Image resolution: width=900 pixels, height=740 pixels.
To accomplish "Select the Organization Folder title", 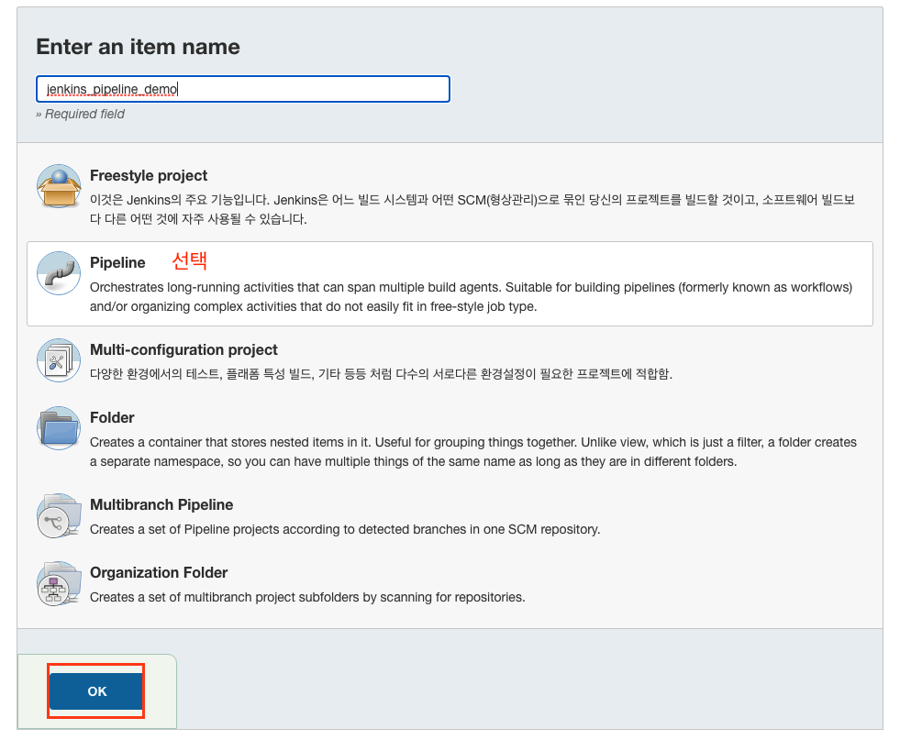I will 159,572.
